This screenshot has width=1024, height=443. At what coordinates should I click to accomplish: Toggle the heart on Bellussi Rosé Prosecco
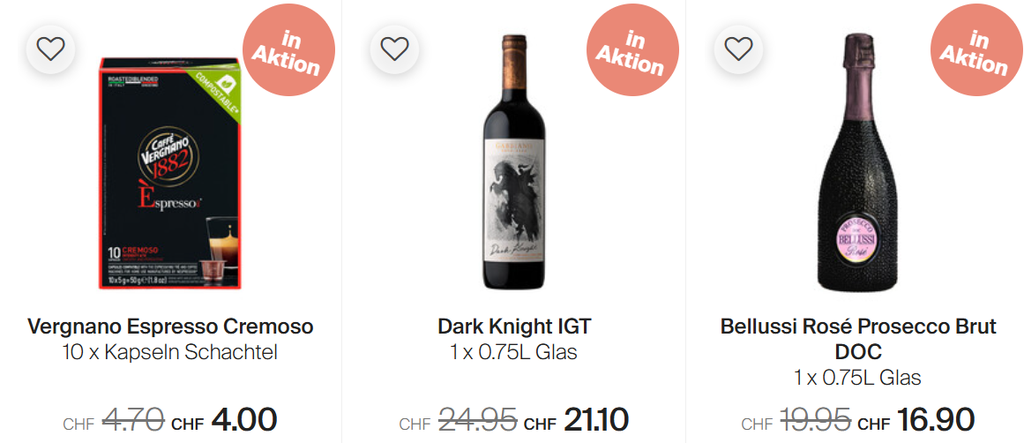click(x=738, y=48)
